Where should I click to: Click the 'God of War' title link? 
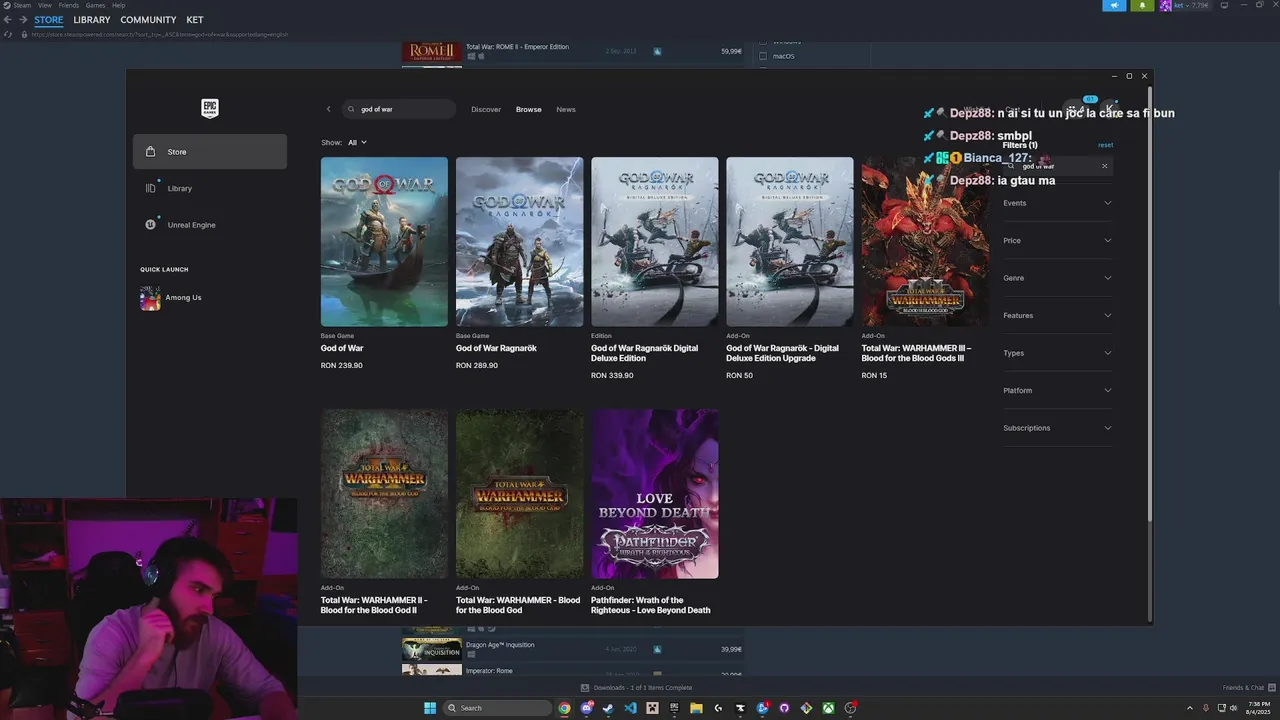pyautogui.click(x=342, y=348)
